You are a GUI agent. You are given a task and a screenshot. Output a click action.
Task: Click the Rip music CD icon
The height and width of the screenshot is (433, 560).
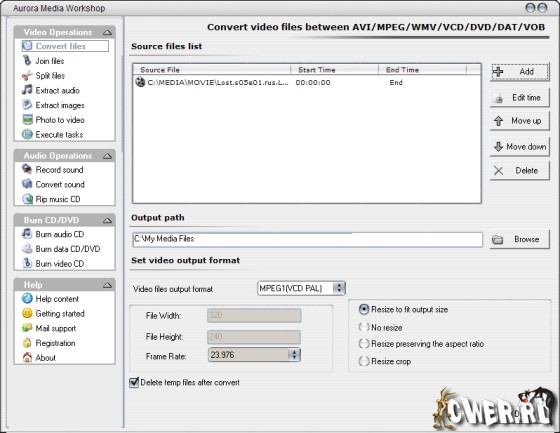[27, 199]
